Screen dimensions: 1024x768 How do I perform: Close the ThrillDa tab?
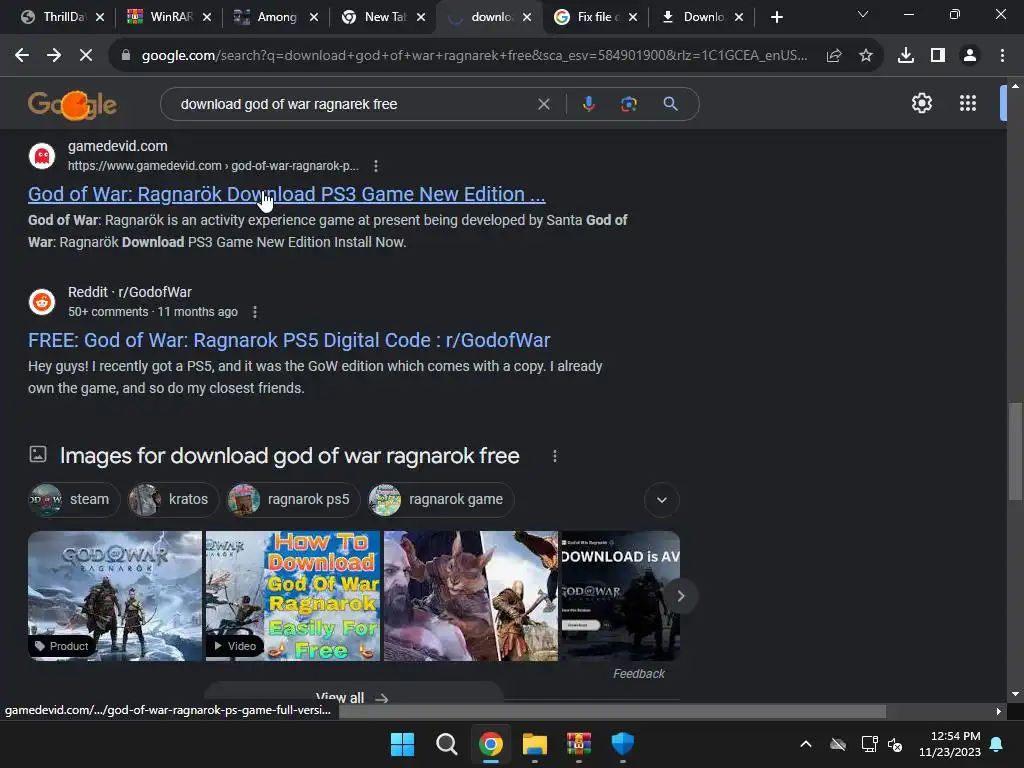coord(100,17)
